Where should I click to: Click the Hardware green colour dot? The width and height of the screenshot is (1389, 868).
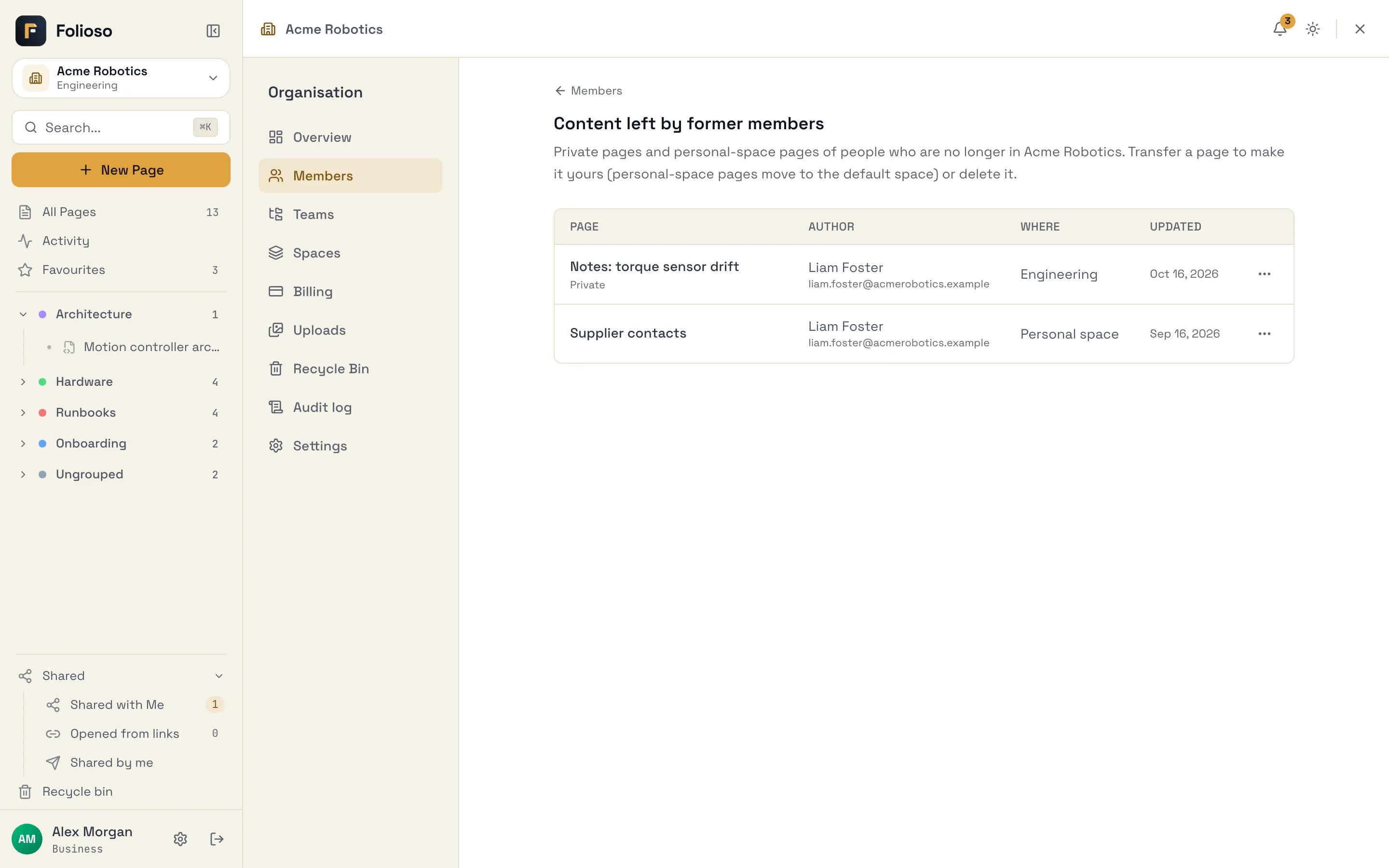[x=42, y=382]
